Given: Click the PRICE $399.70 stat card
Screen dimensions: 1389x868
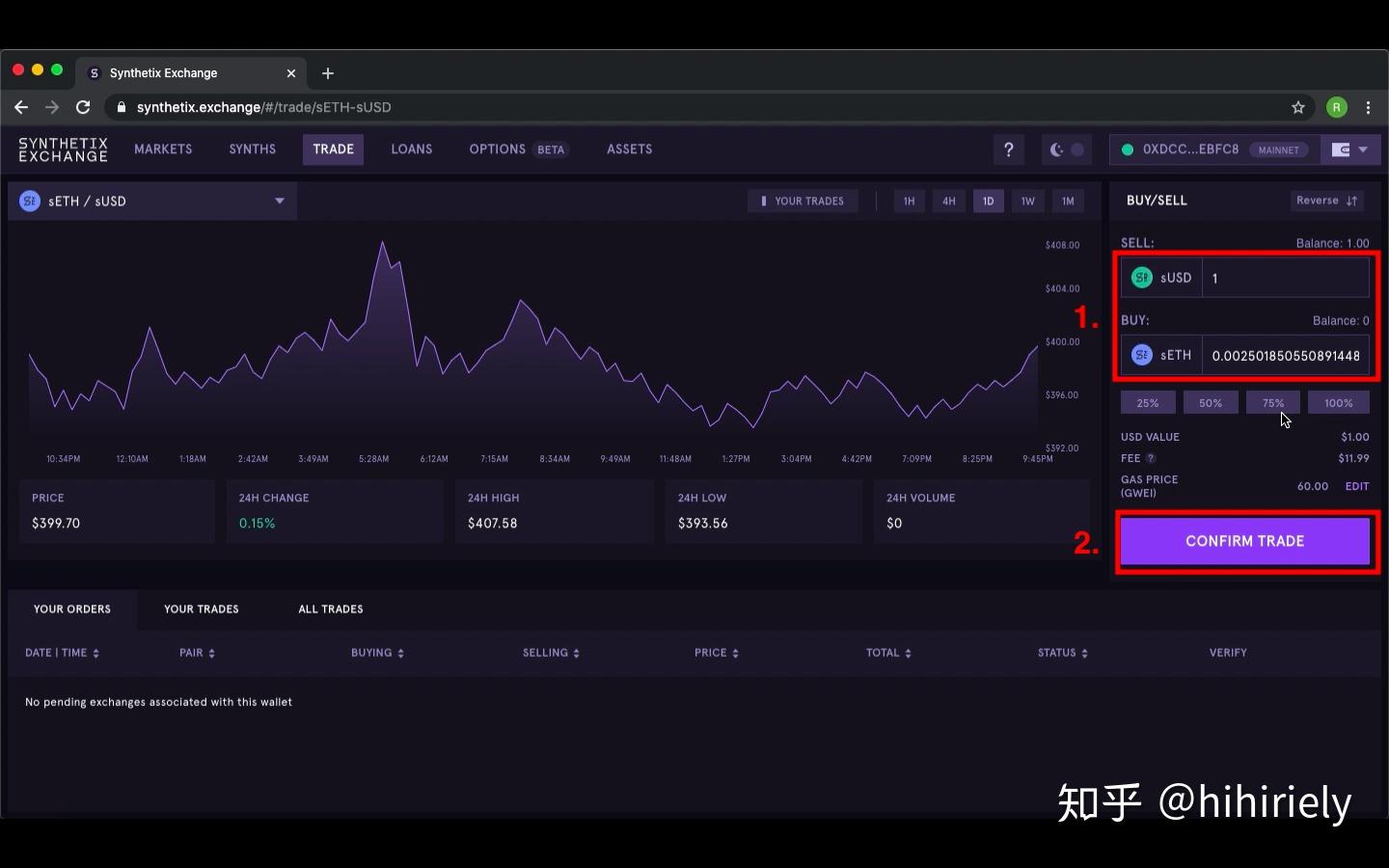Looking at the screenshot, I should tap(117, 511).
